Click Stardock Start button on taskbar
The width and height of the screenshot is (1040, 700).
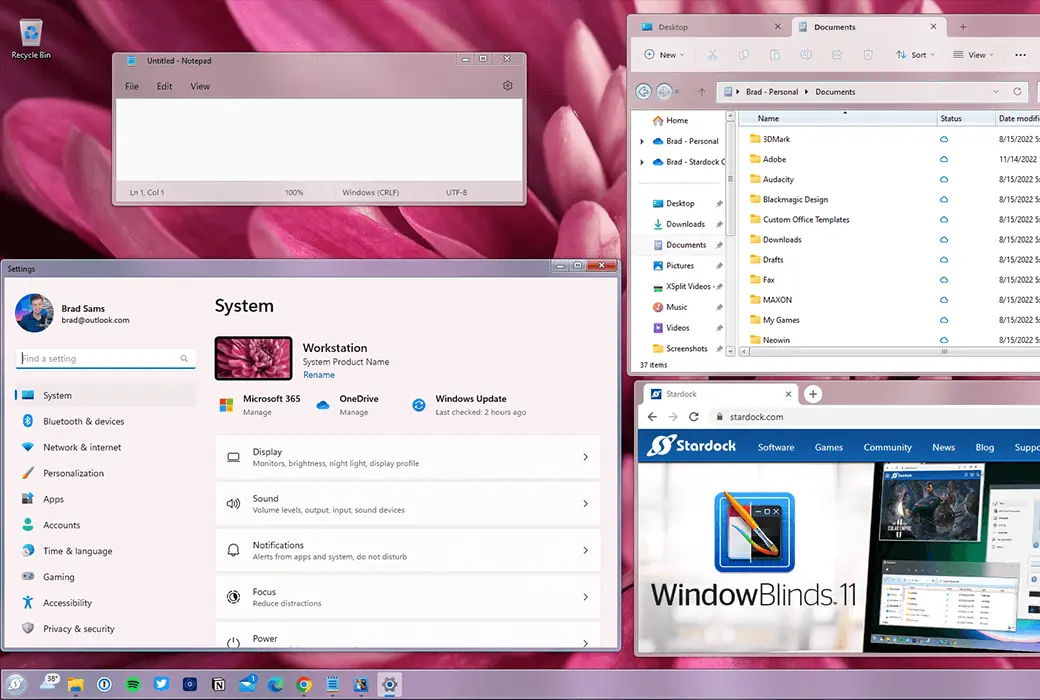tap(15, 684)
